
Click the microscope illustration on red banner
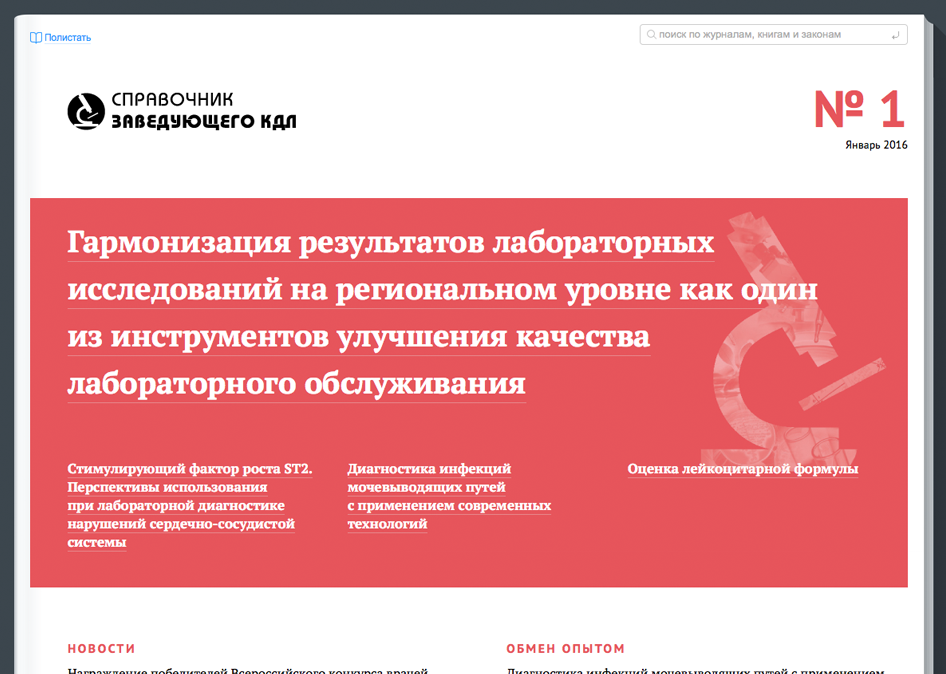coord(790,330)
